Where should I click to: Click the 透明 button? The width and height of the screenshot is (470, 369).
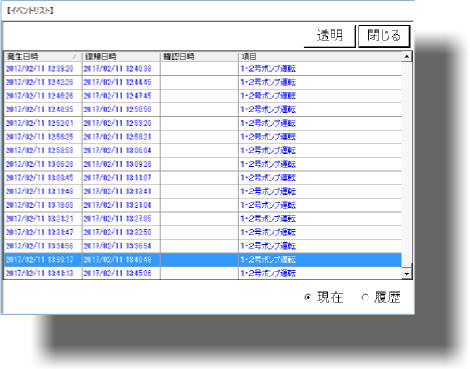(x=329, y=36)
